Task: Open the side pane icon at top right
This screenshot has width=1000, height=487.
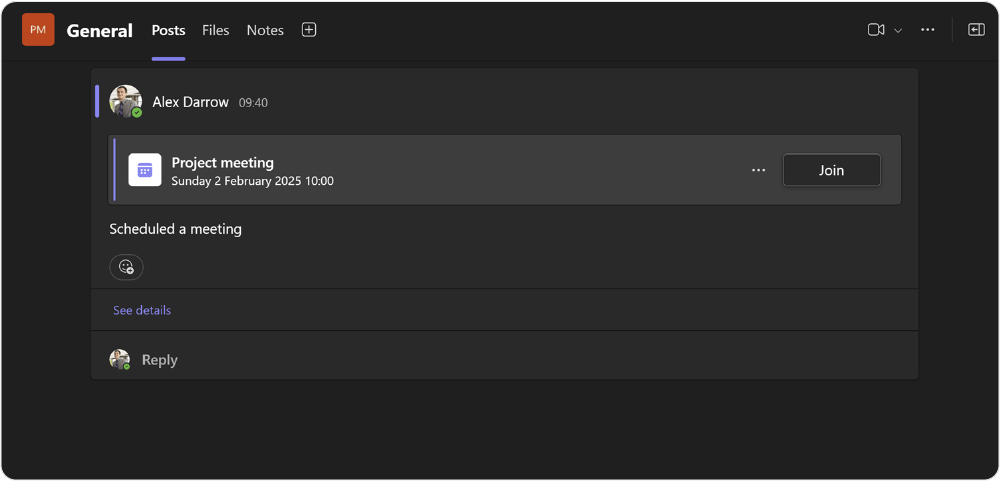Action: (x=976, y=30)
